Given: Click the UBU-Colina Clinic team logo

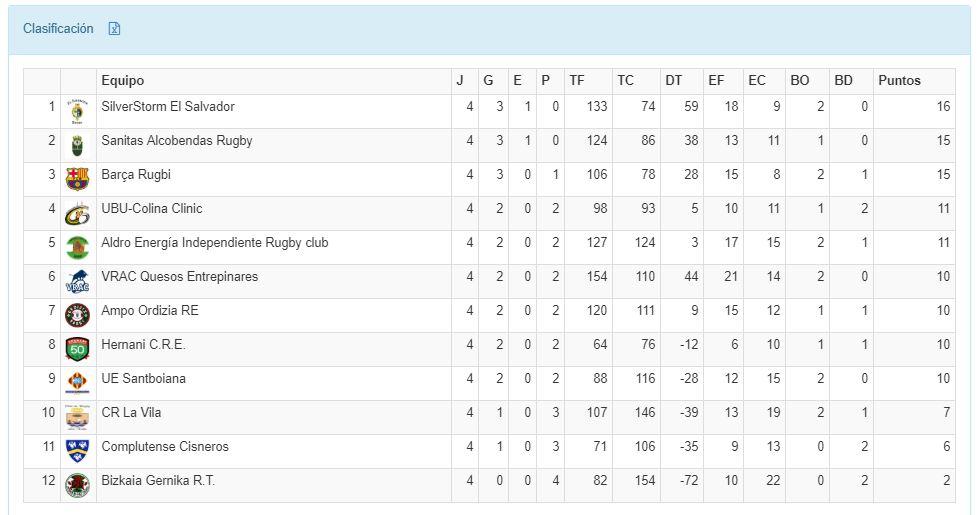Looking at the screenshot, I should click(77, 213).
